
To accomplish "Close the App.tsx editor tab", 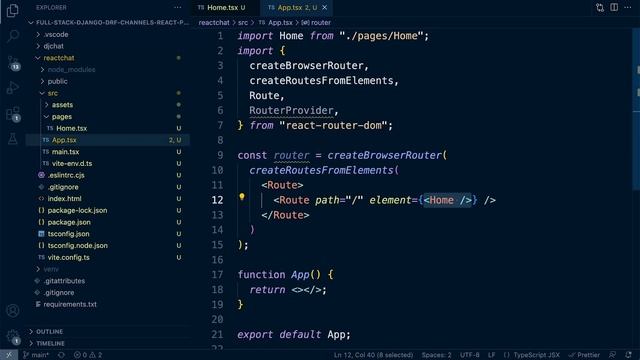I will pyautogui.click(x=324, y=7).
